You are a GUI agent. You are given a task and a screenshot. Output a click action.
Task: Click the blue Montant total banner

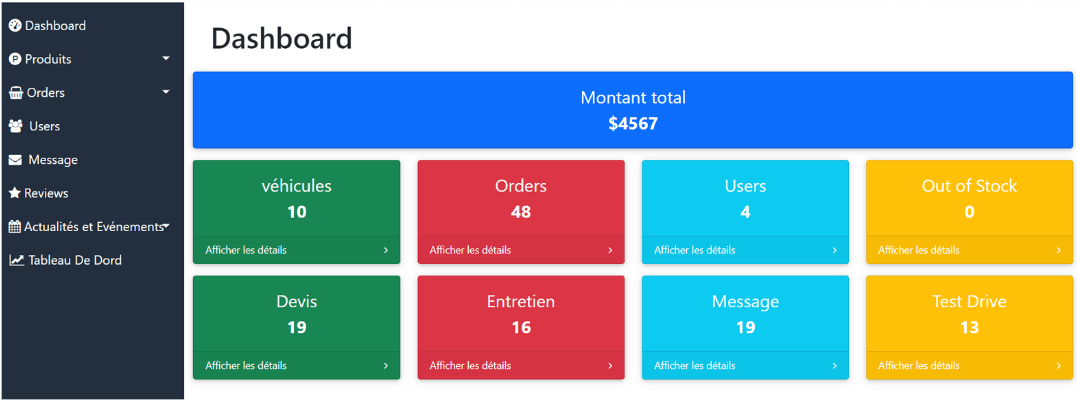pyautogui.click(x=633, y=110)
